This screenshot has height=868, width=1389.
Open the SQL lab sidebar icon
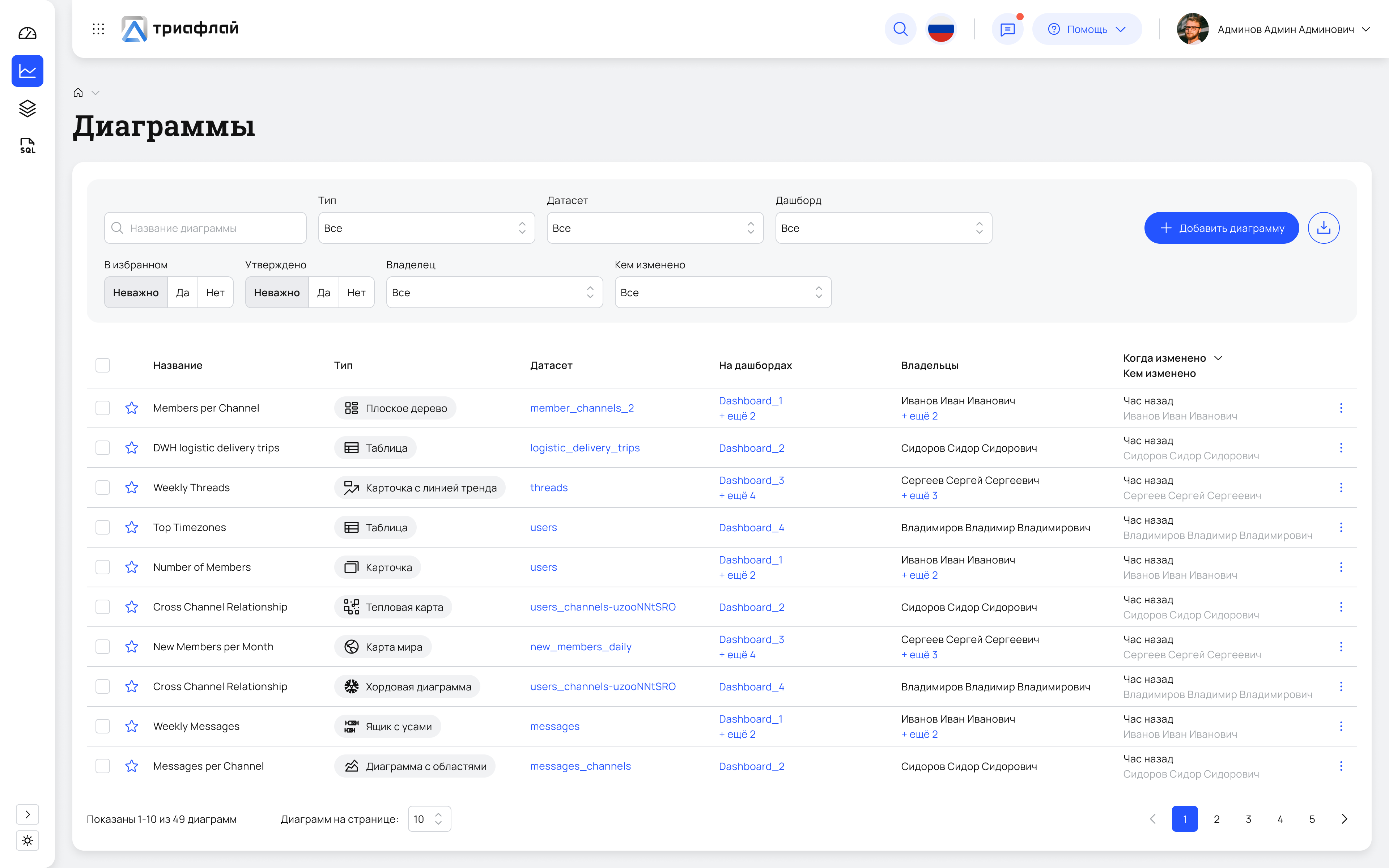[x=27, y=145]
